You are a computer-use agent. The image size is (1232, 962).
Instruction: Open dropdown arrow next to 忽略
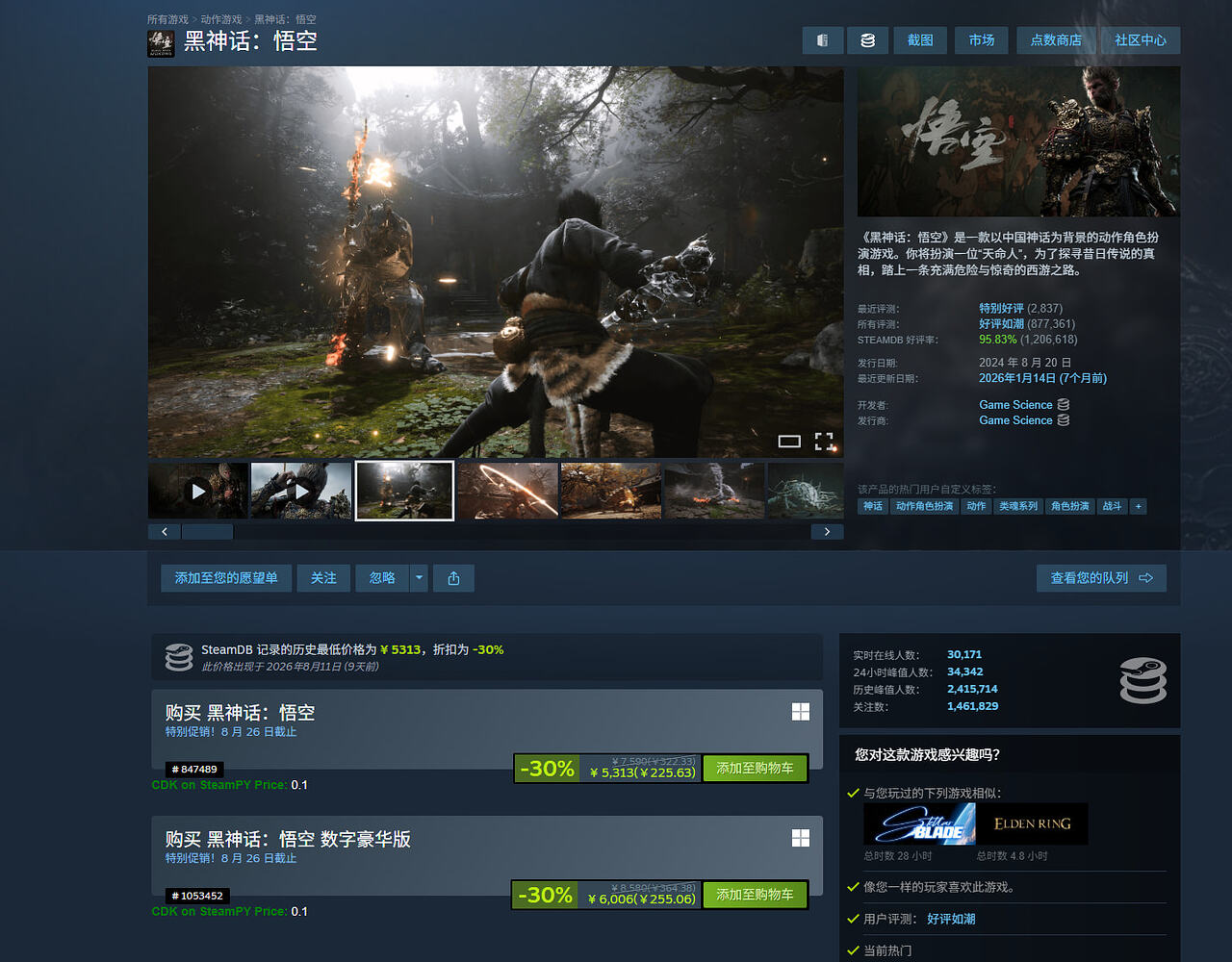(x=419, y=578)
